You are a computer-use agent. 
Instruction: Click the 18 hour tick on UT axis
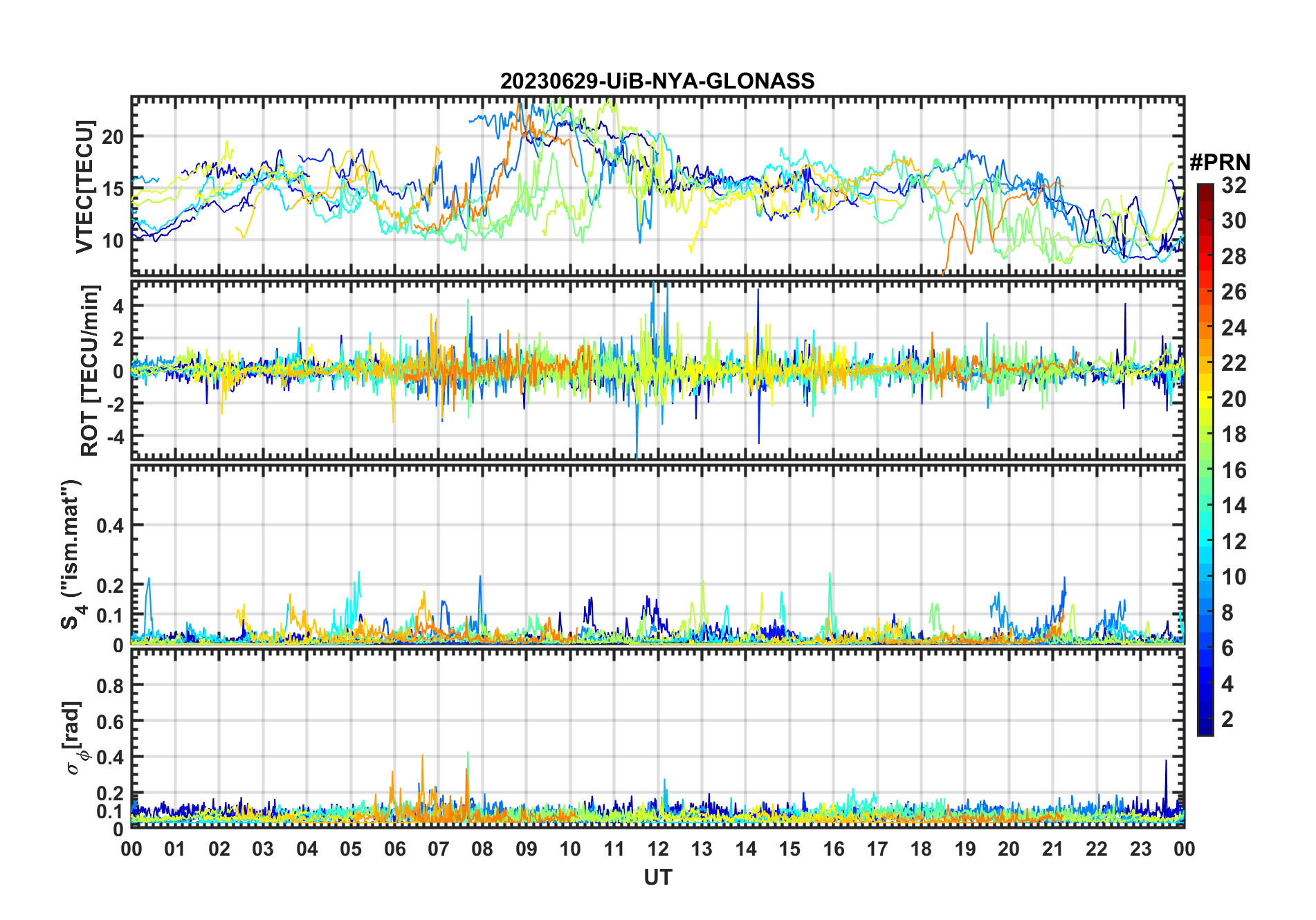pyautogui.click(x=921, y=849)
